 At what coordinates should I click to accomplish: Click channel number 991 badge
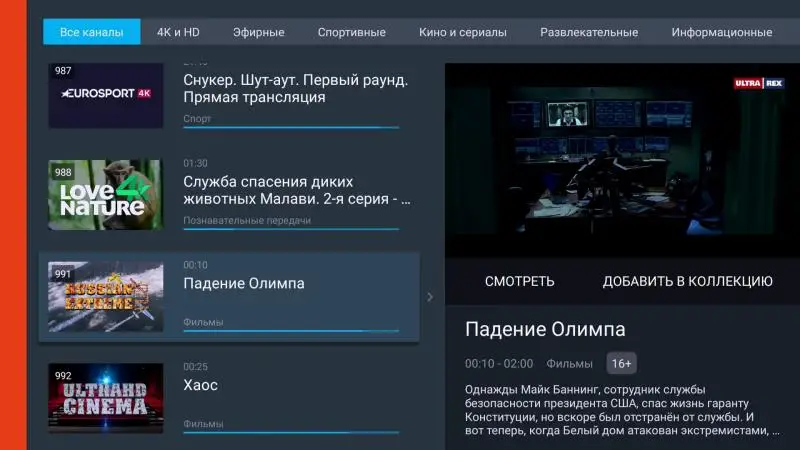coord(63,274)
